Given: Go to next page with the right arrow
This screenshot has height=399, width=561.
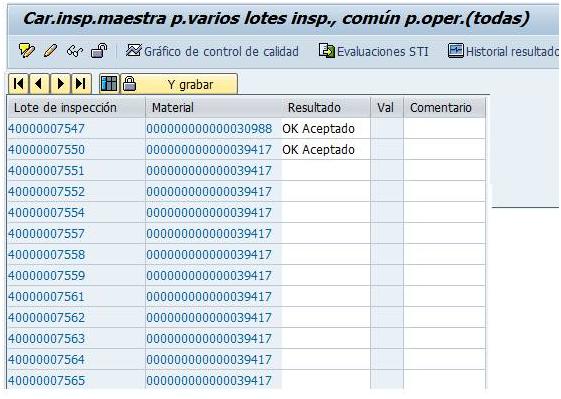Looking at the screenshot, I should tap(60, 84).
